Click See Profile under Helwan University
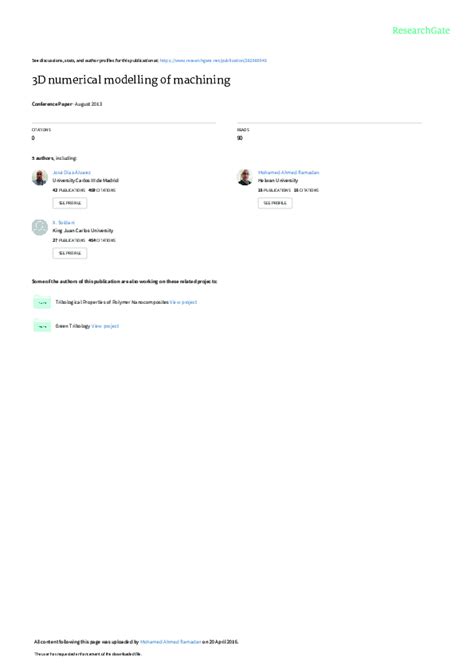 pos(275,203)
